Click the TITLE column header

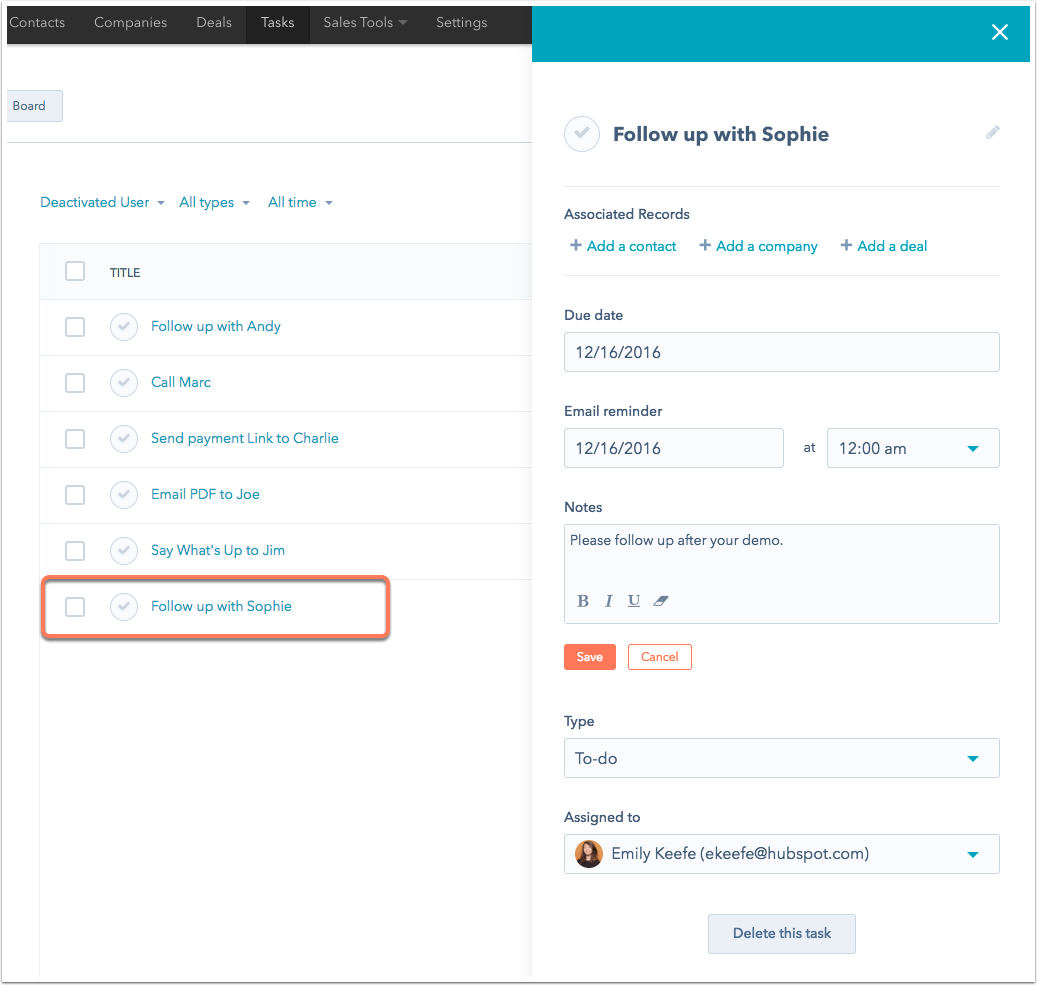tap(125, 273)
